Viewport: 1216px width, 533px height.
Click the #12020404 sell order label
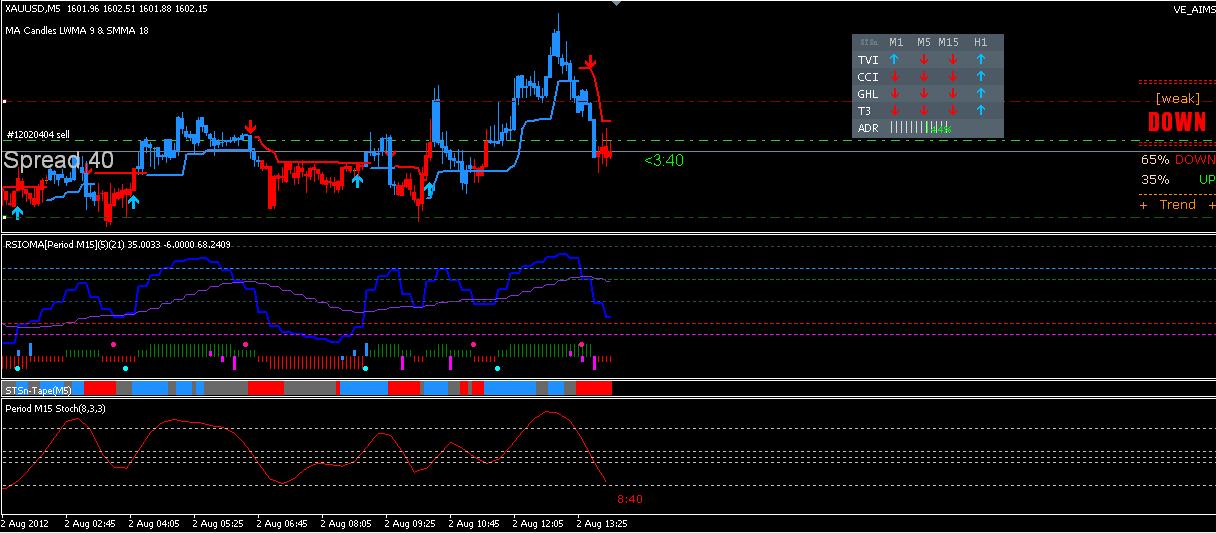point(37,134)
